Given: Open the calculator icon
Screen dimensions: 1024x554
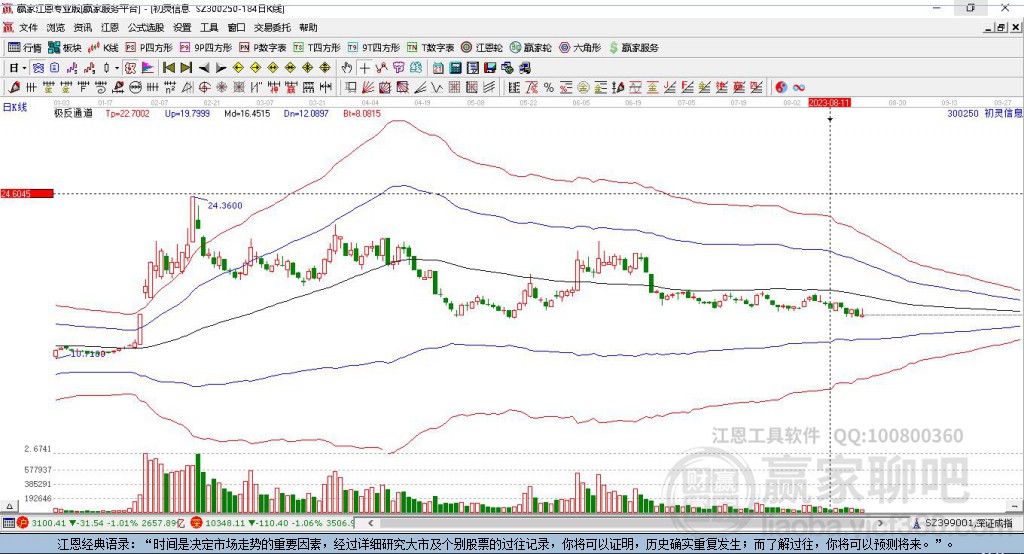Looking at the screenshot, I should [455, 68].
